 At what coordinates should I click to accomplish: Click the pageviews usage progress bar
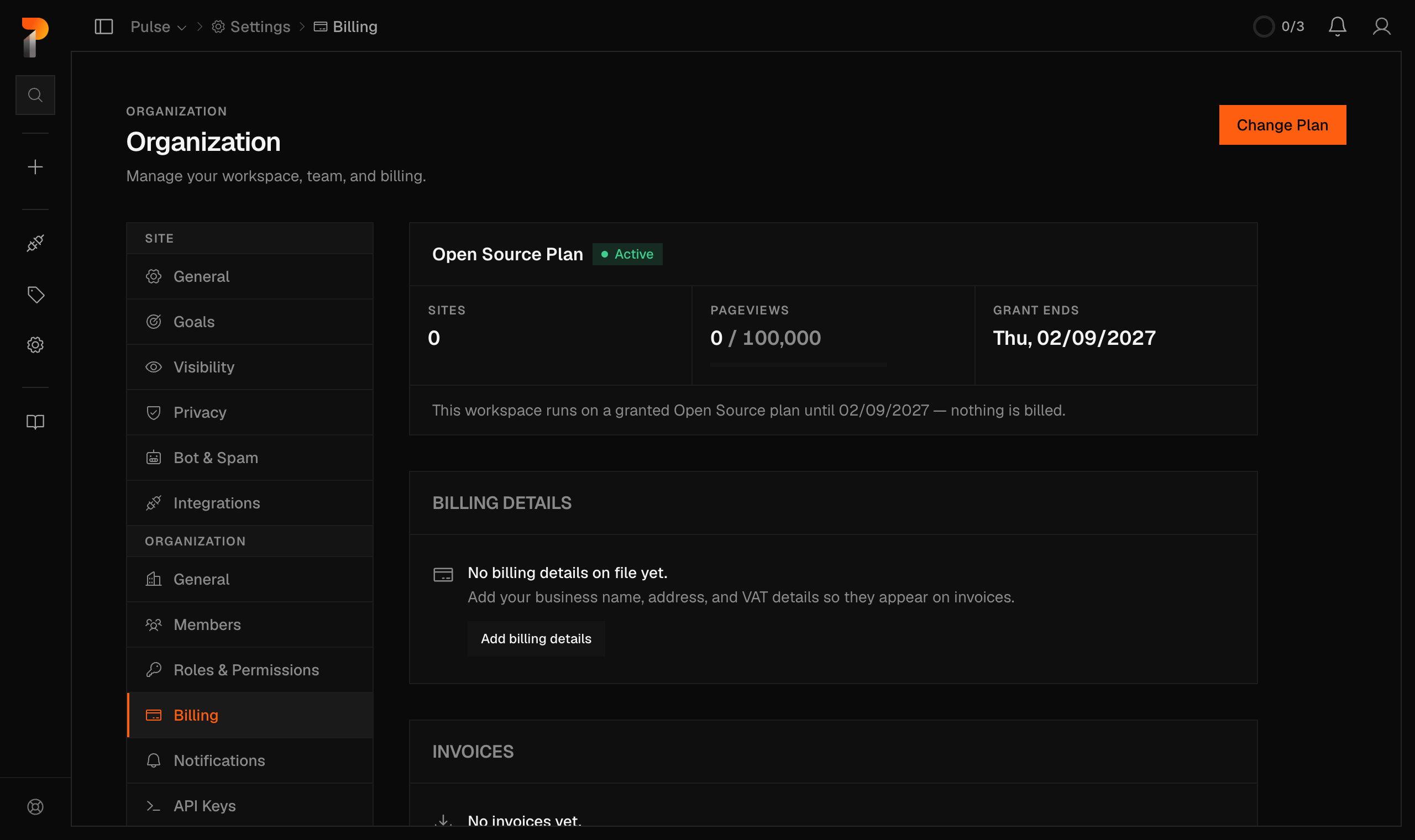click(x=798, y=365)
